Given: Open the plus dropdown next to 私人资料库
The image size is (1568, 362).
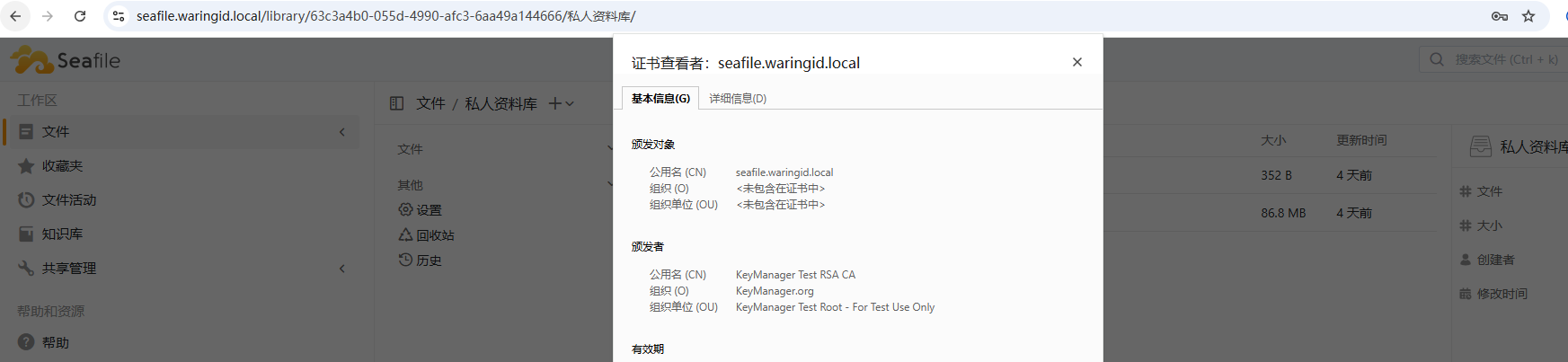Looking at the screenshot, I should pos(561,103).
